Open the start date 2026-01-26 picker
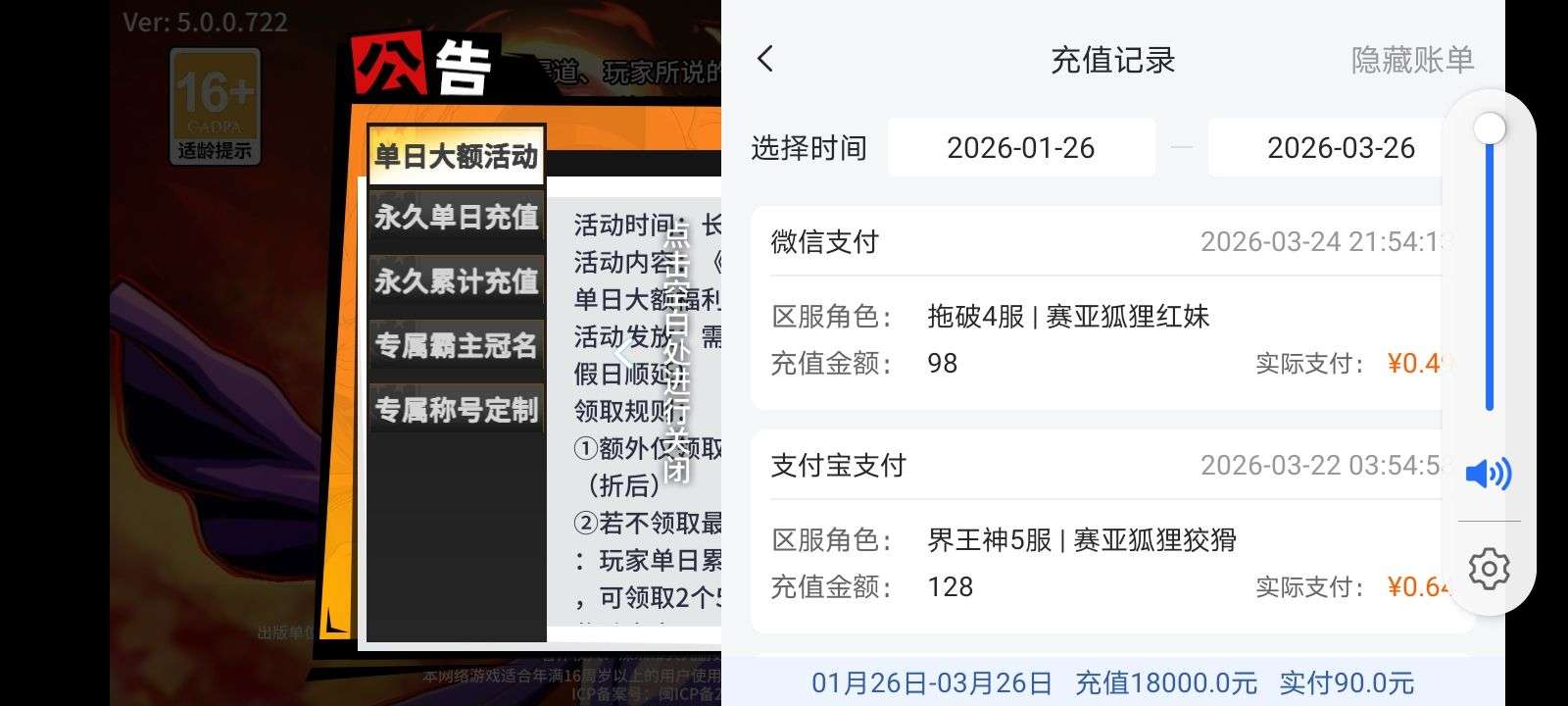 [1020, 148]
